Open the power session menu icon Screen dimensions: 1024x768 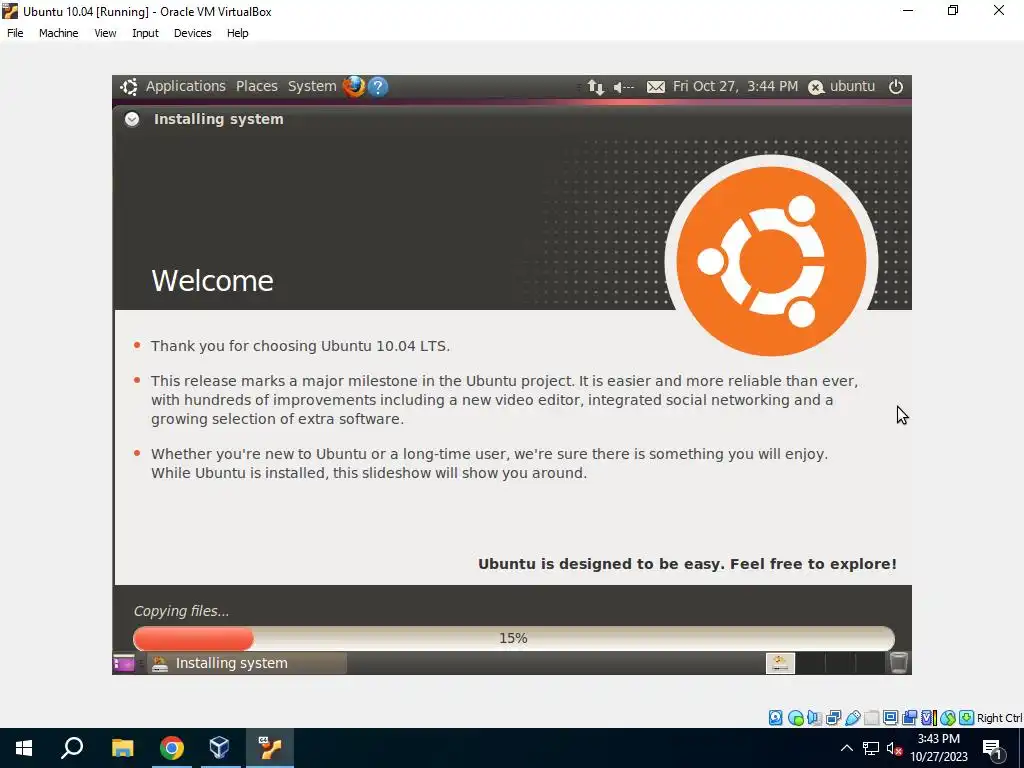pyautogui.click(x=895, y=86)
